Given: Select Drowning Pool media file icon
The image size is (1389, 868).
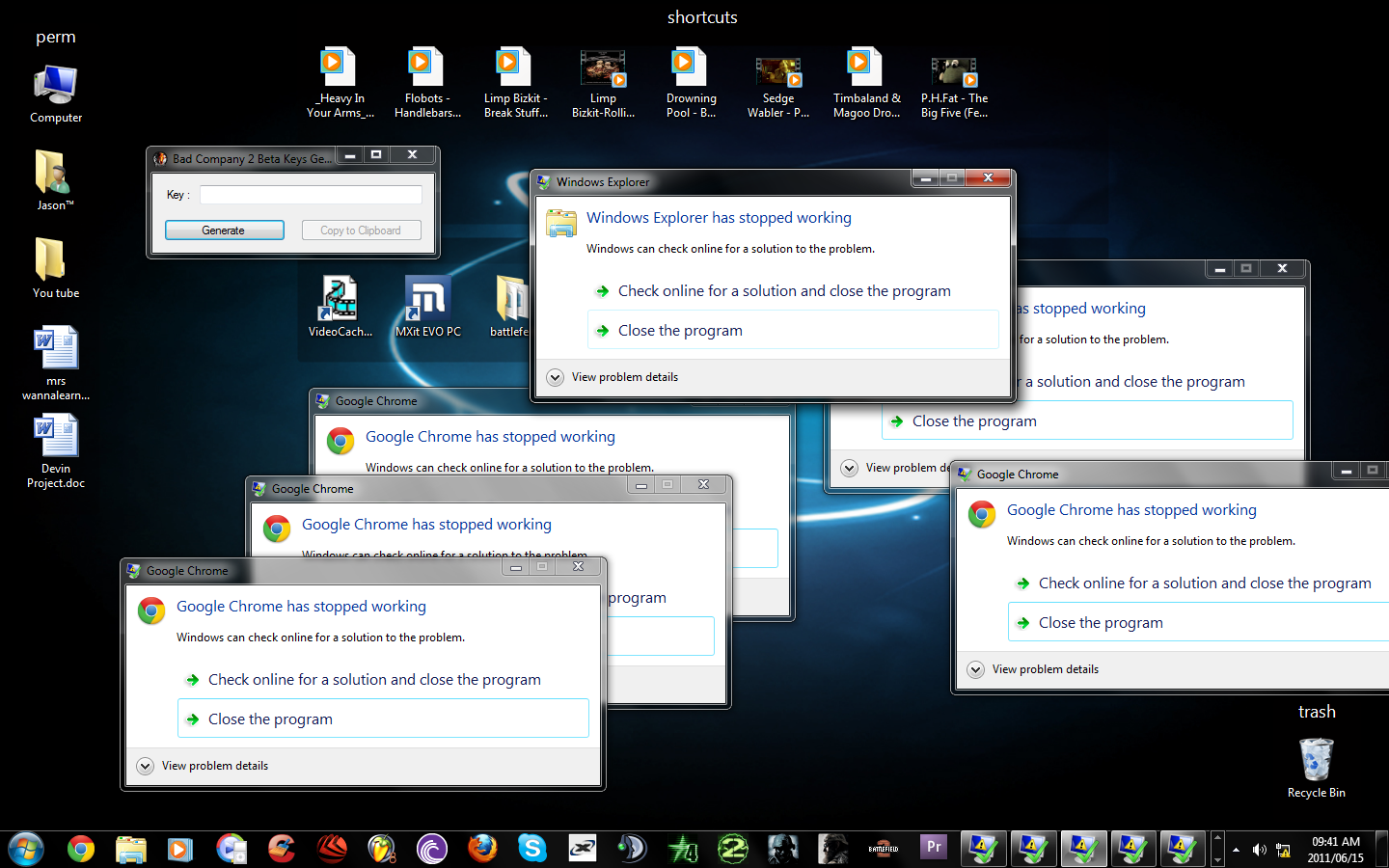Looking at the screenshot, I should click(x=691, y=83).
